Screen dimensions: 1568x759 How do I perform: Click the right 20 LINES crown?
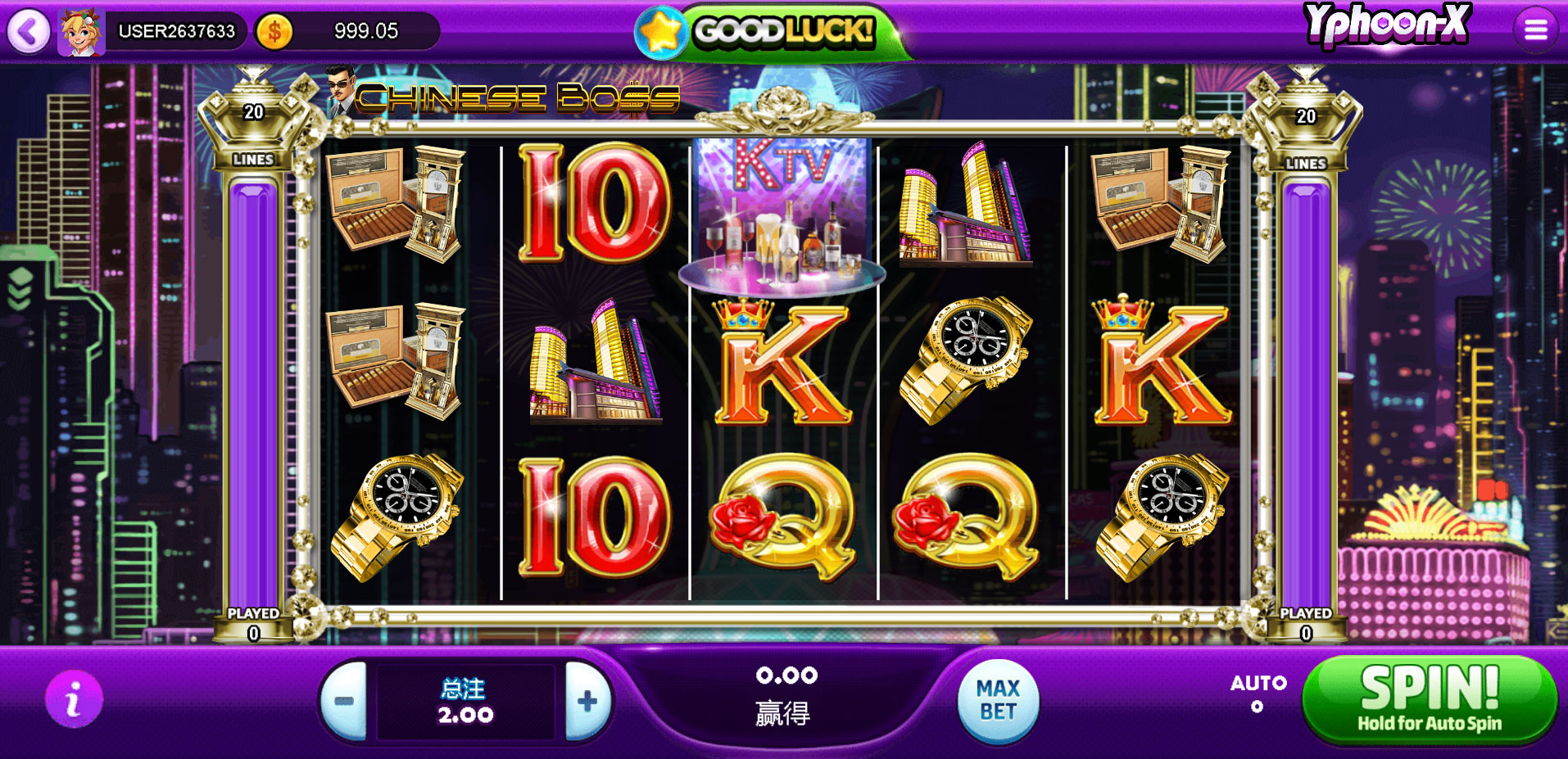(1306, 120)
